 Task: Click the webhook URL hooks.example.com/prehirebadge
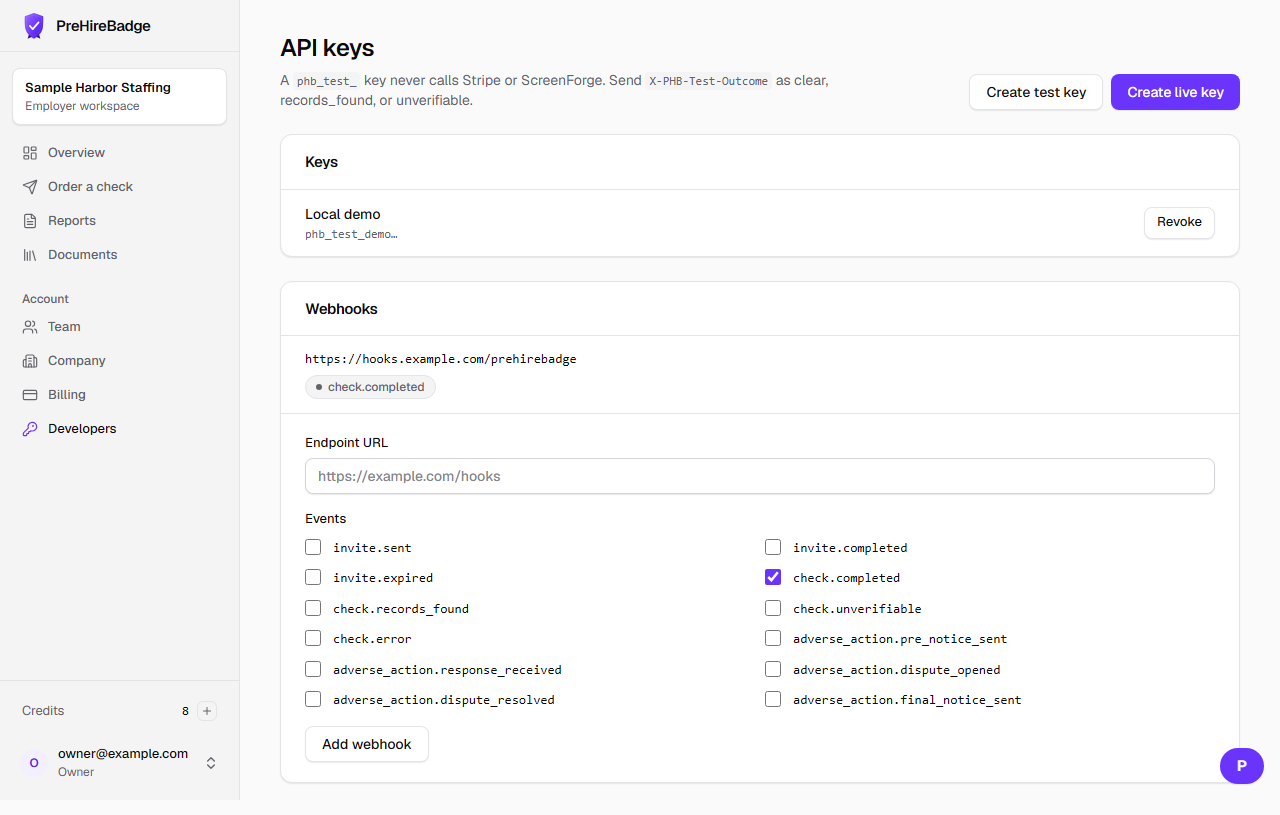coord(441,359)
